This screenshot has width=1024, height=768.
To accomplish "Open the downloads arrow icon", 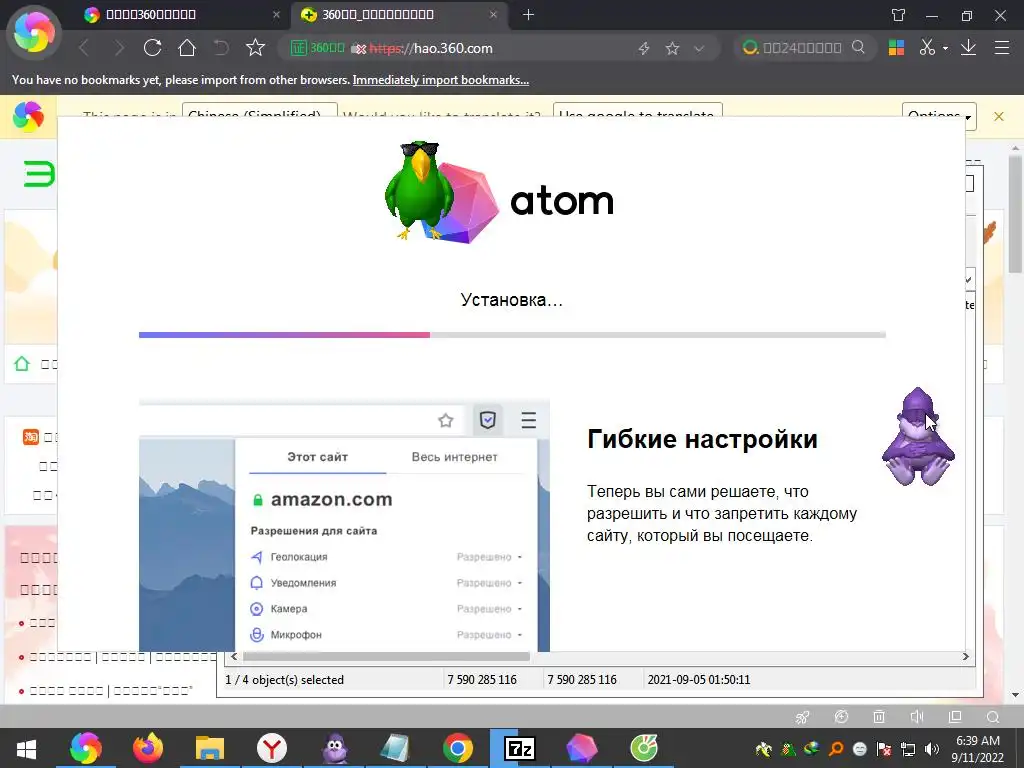I will click(x=968, y=48).
